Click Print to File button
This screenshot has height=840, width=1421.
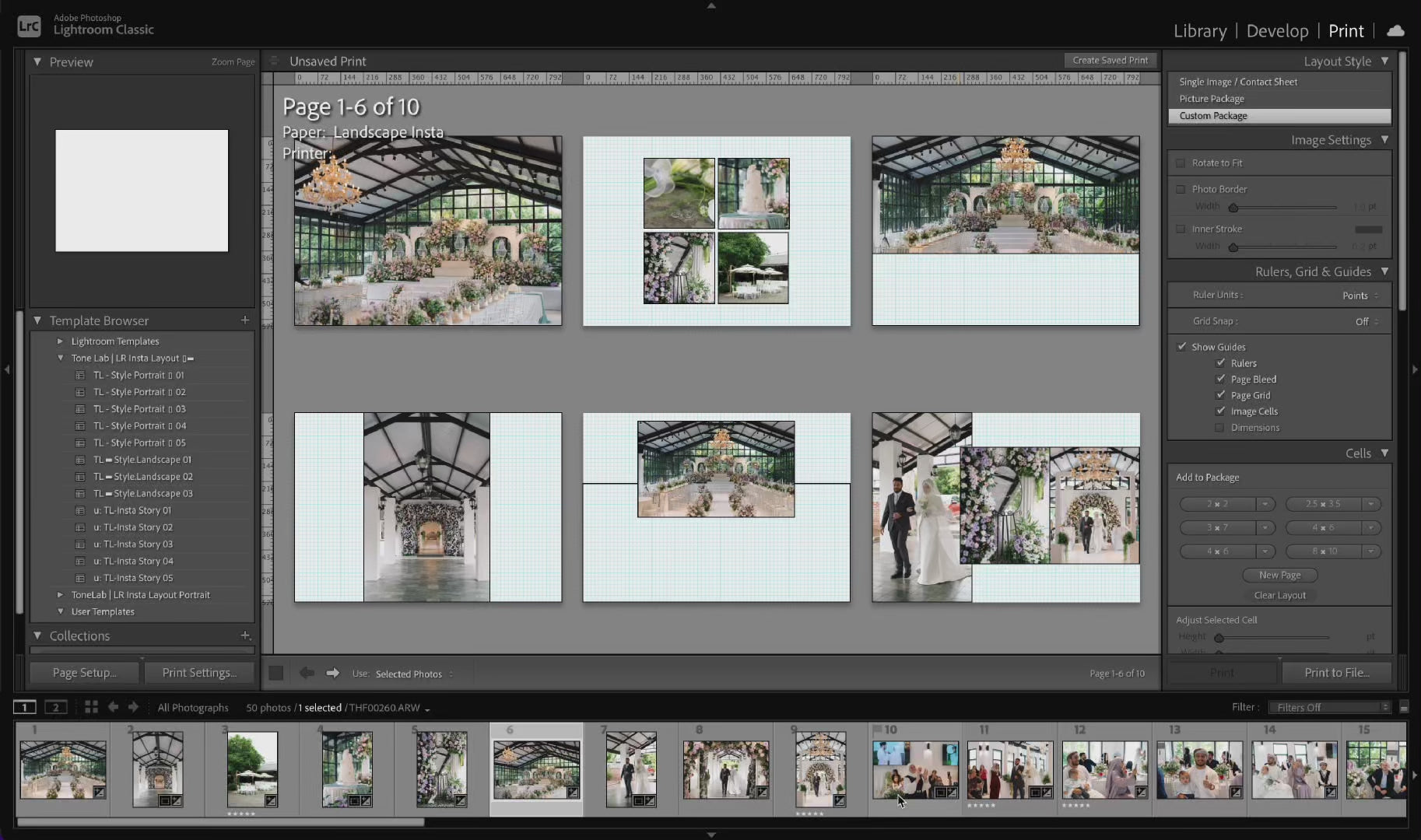click(x=1336, y=673)
